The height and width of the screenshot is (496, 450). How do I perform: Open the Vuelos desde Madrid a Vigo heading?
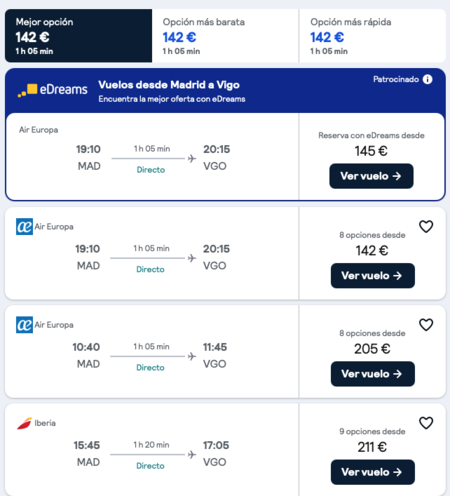point(169,85)
